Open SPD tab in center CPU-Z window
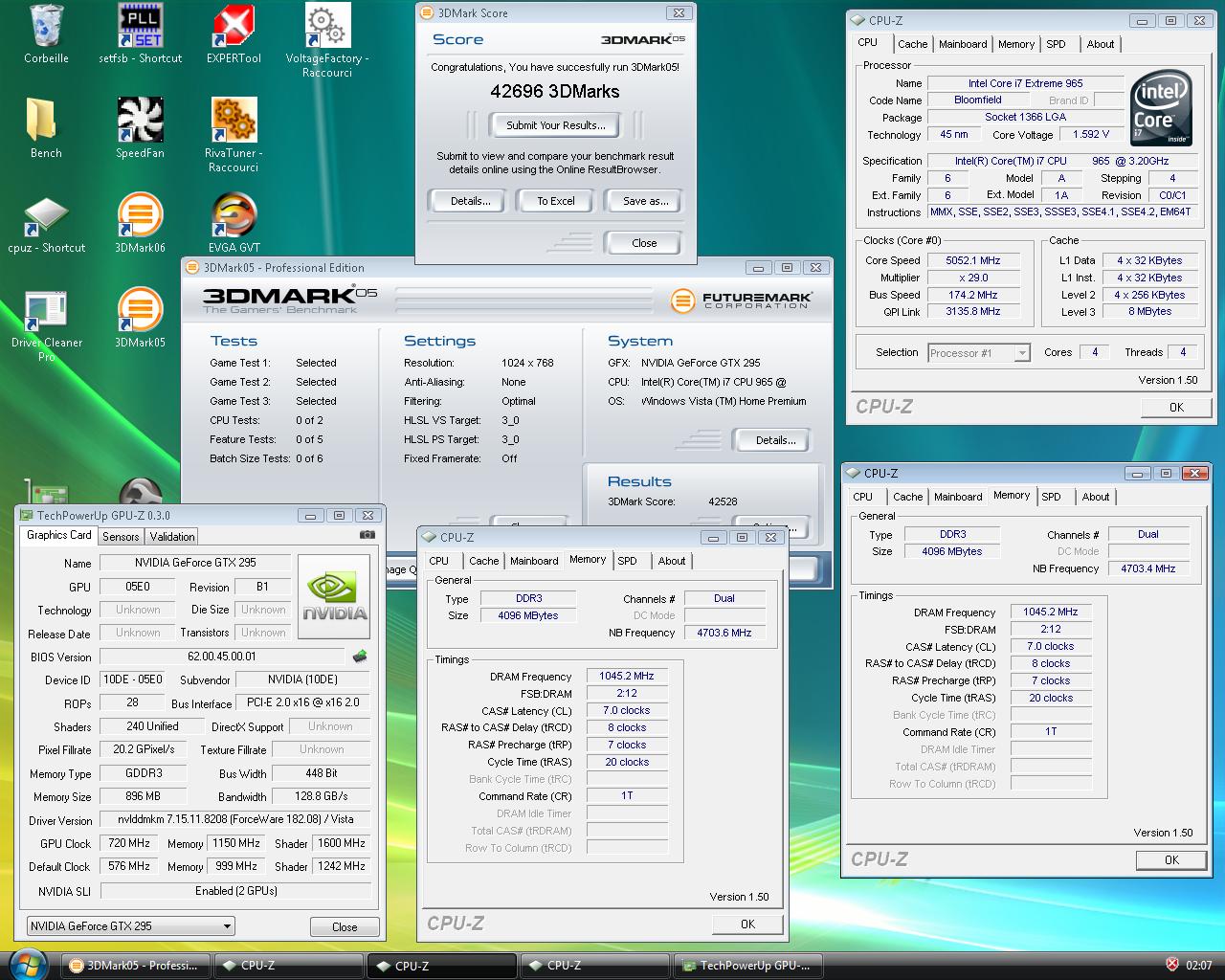The height and width of the screenshot is (980, 1225). 627,561
